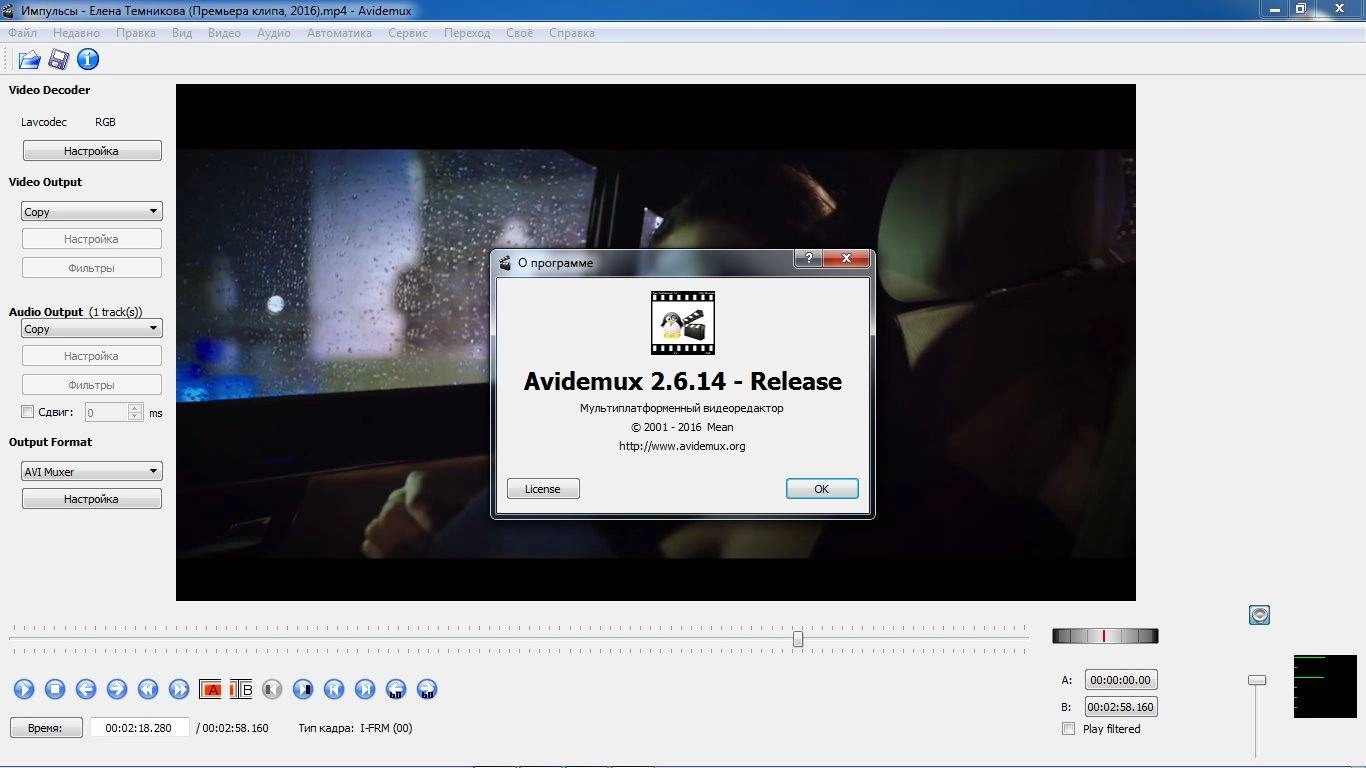Click Настройка under Audio Output

[x=92, y=356]
